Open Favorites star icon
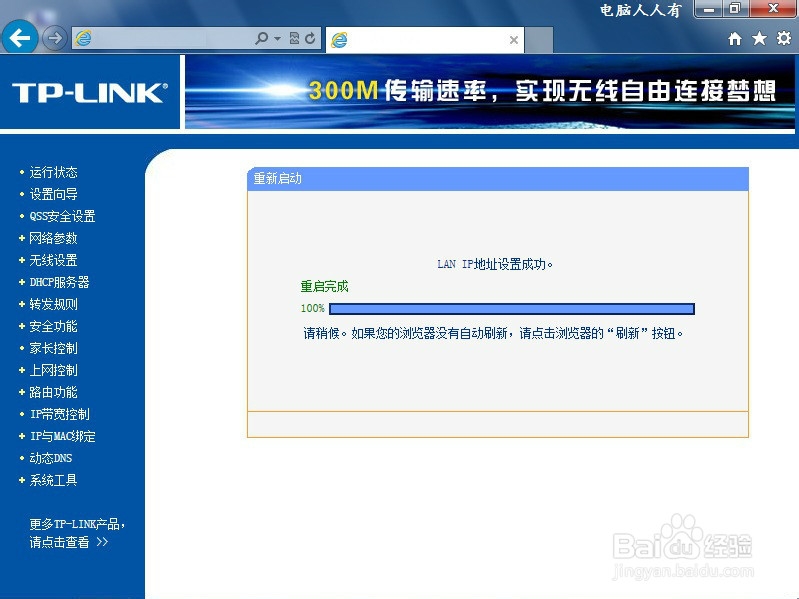 coord(759,38)
